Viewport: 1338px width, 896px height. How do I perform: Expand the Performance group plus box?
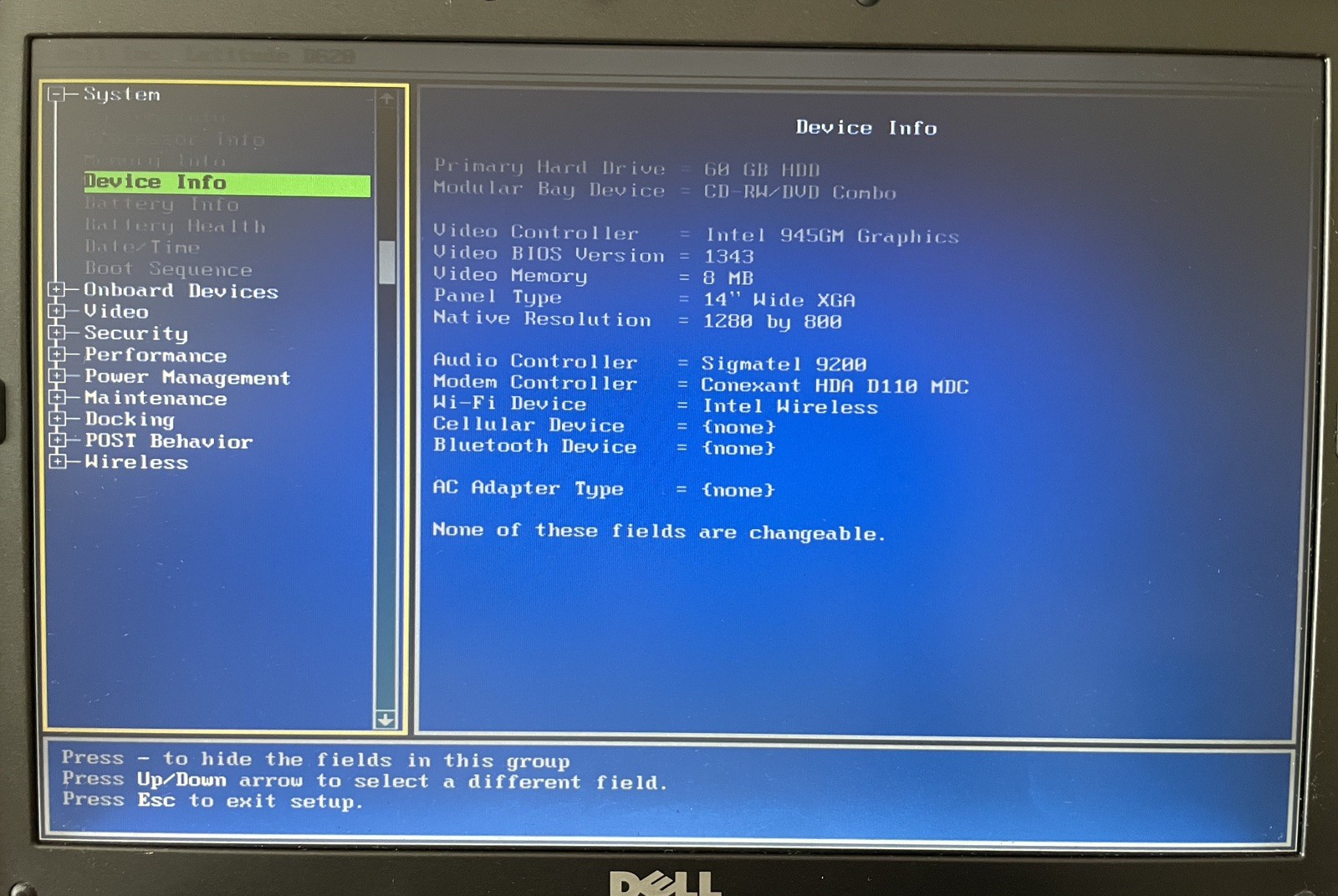57,354
